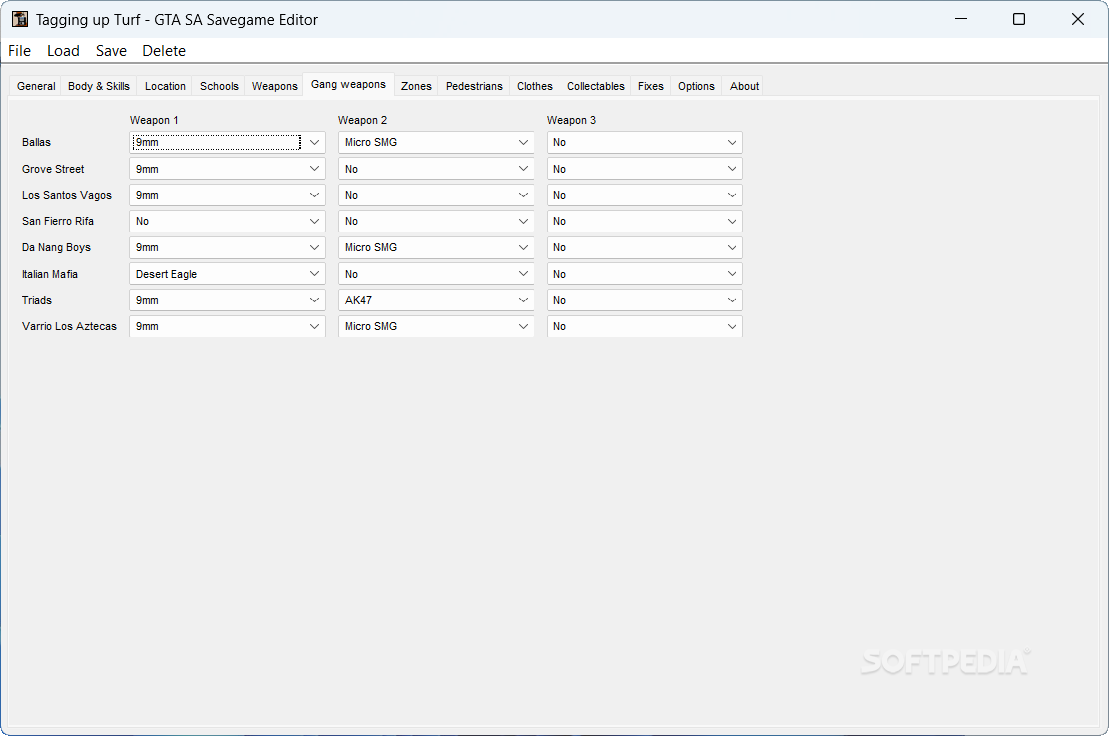Open Varrio Los Aztecas Weapon 2 dropdown
The height and width of the screenshot is (736, 1109).
coord(436,327)
